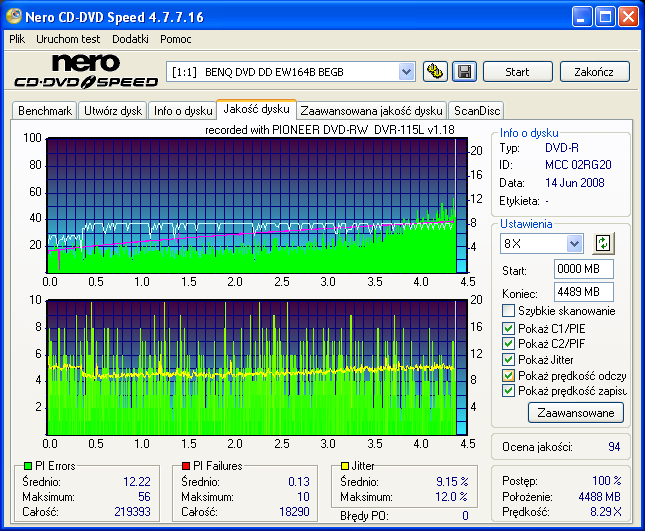This screenshot has height=531, width=645.
Task: Click the Start position field 0000 MB
Action: [x=583, y=269]
